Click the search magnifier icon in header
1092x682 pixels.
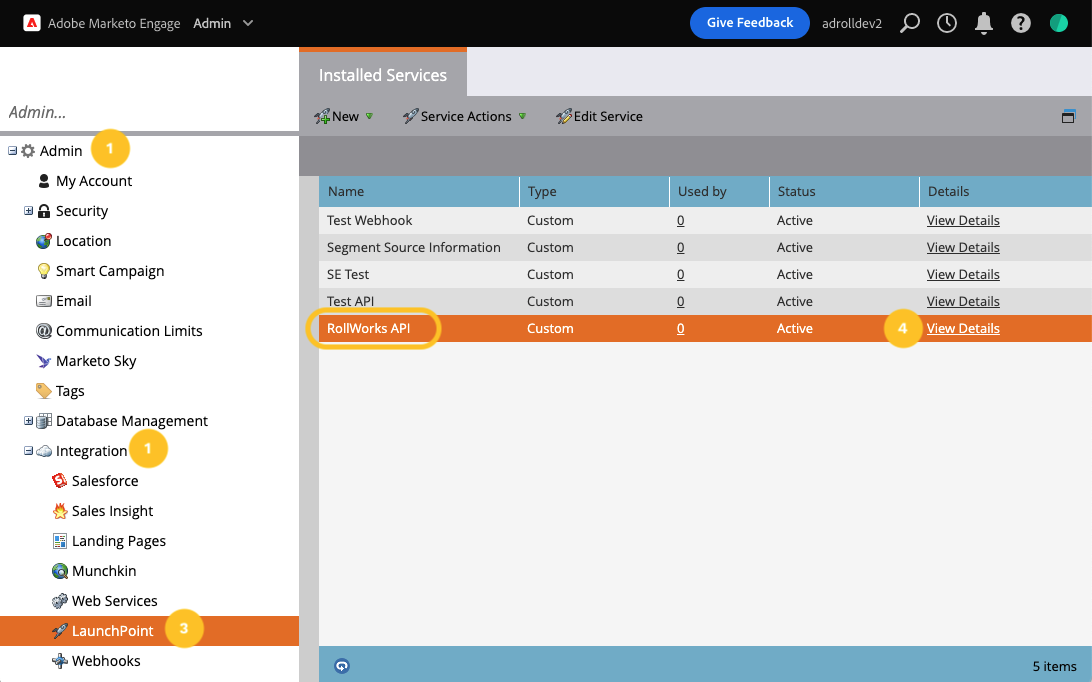909,23
